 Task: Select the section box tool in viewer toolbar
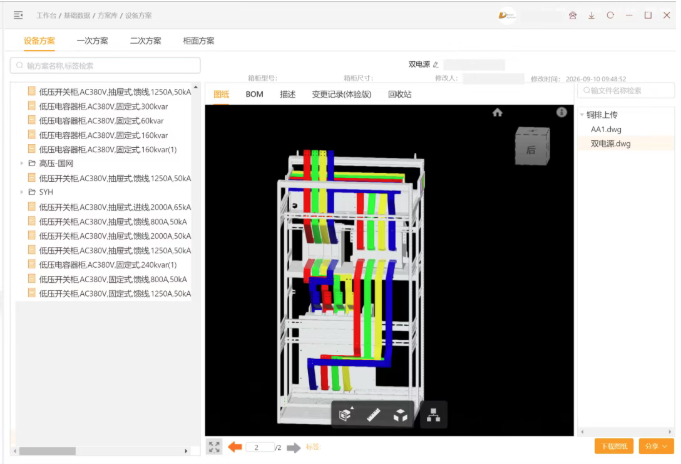coord(346,415)
